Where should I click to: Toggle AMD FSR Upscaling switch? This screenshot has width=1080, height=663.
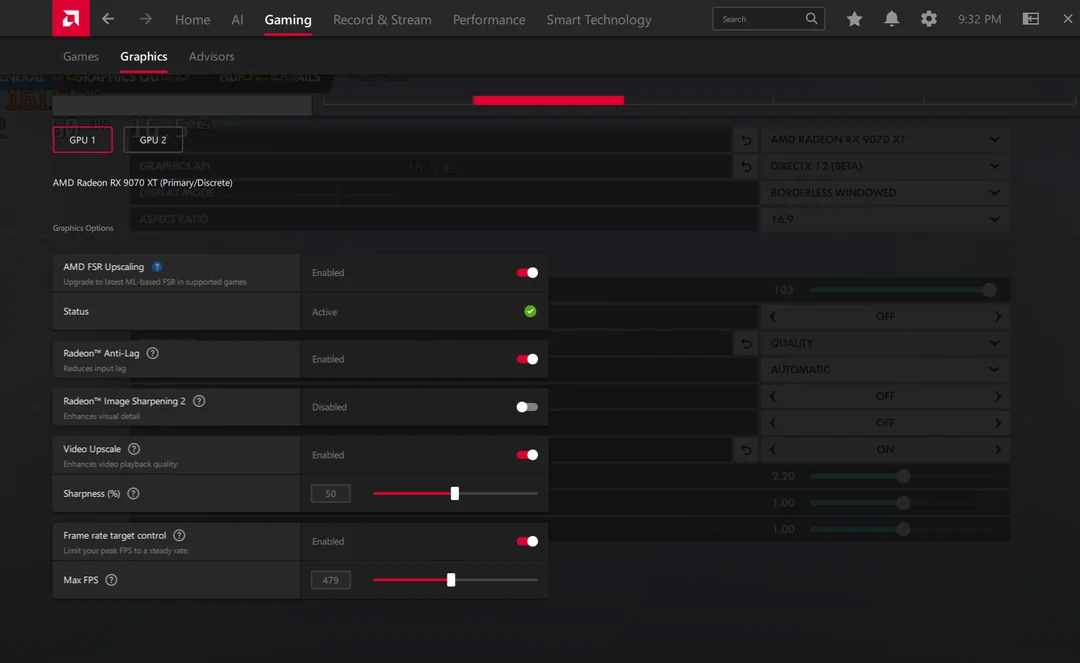(527, 273)
